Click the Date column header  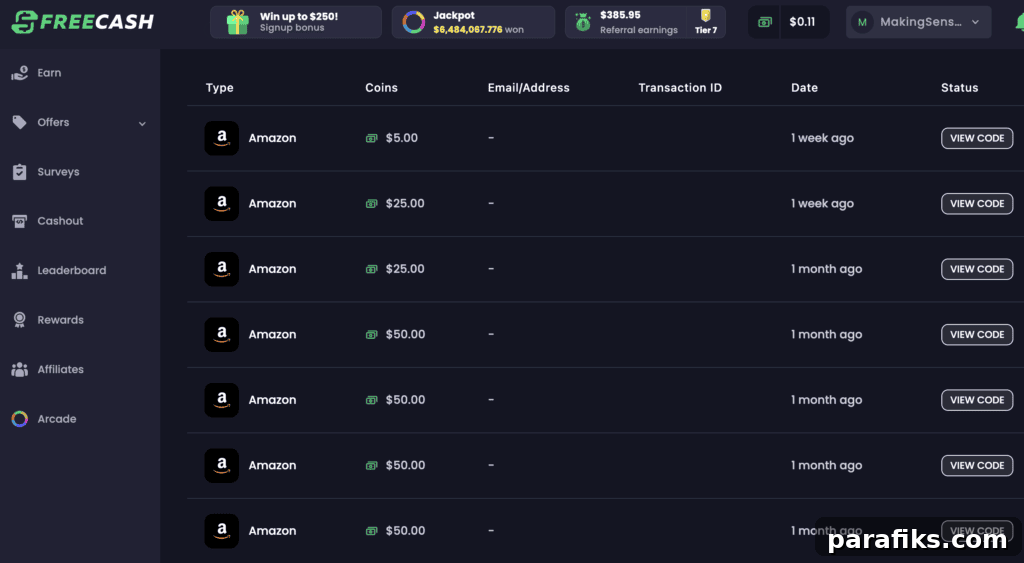pyautogui.click(x=804, y=88)
